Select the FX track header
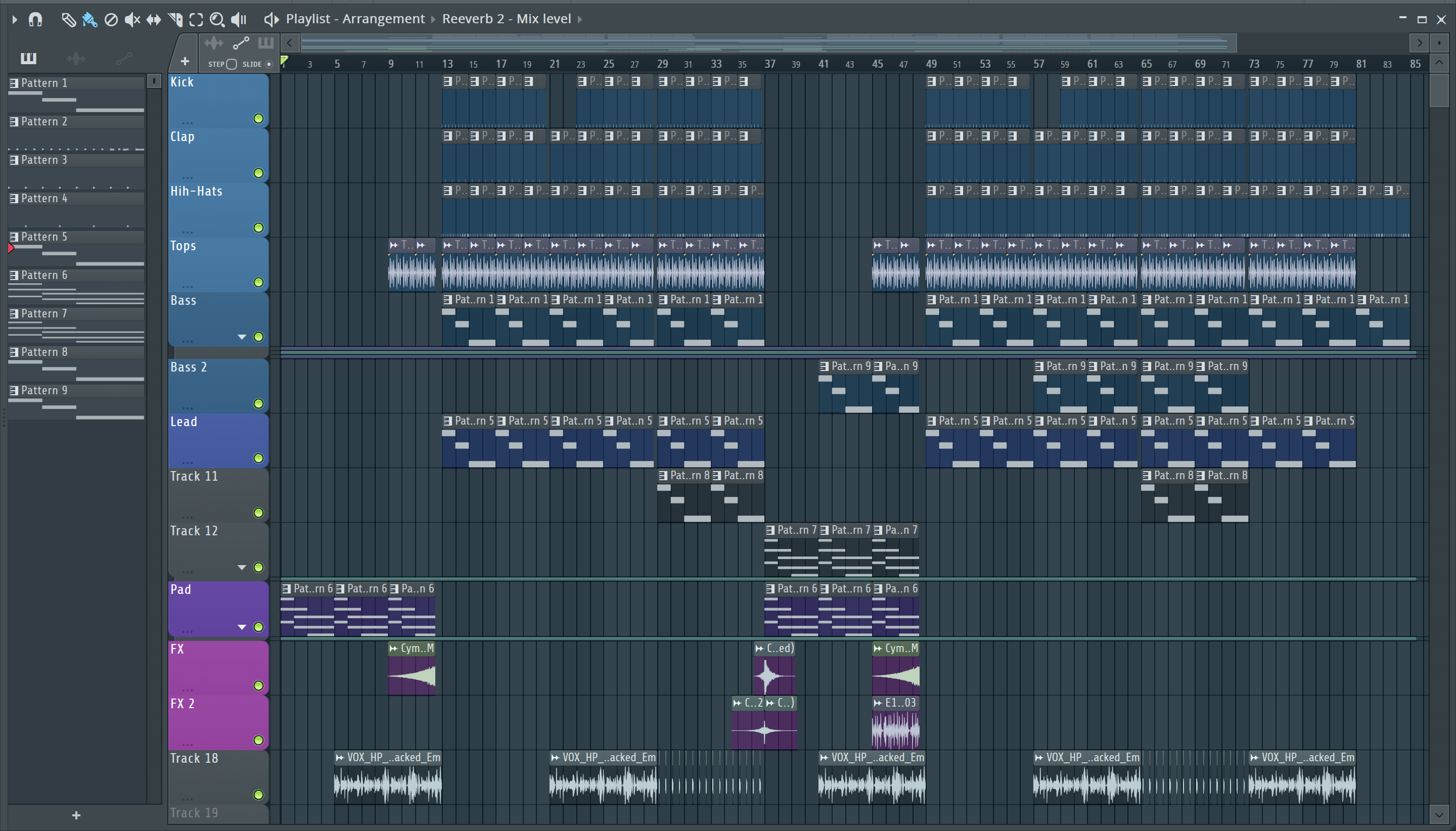 218,668
